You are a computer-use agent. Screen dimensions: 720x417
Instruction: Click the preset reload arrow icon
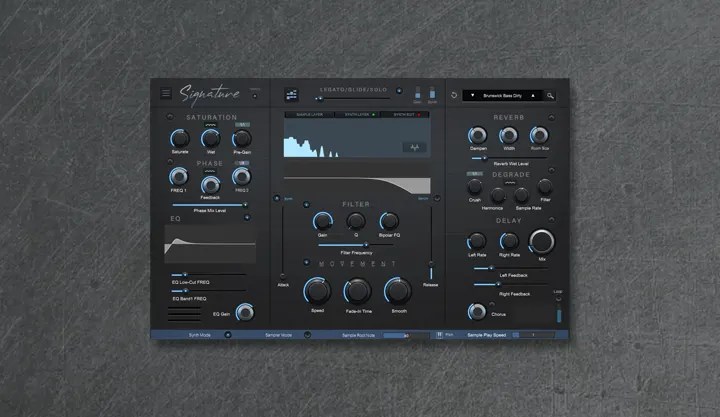coord(454,95)
